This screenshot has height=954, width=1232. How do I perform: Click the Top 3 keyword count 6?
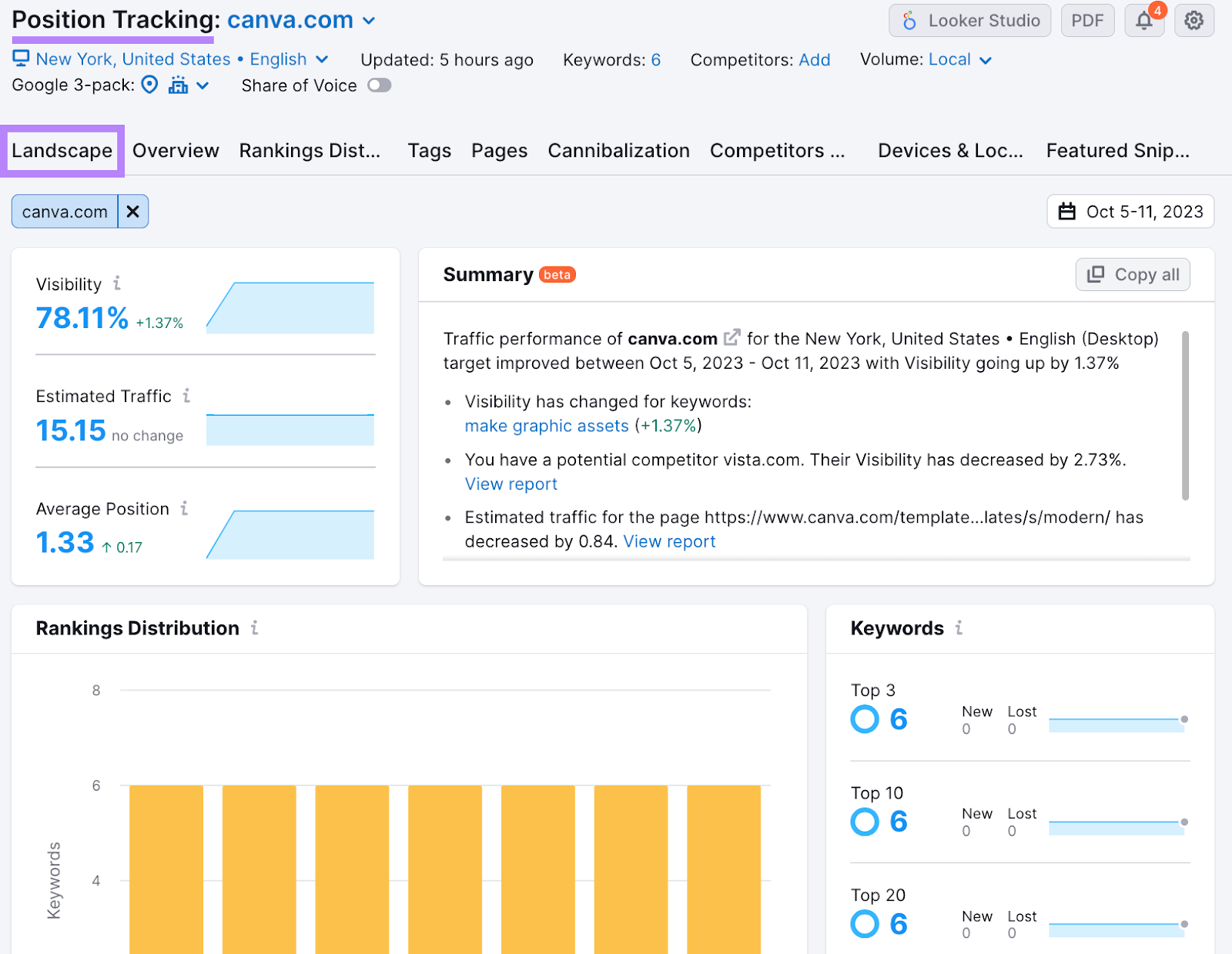tap(899, 719)
